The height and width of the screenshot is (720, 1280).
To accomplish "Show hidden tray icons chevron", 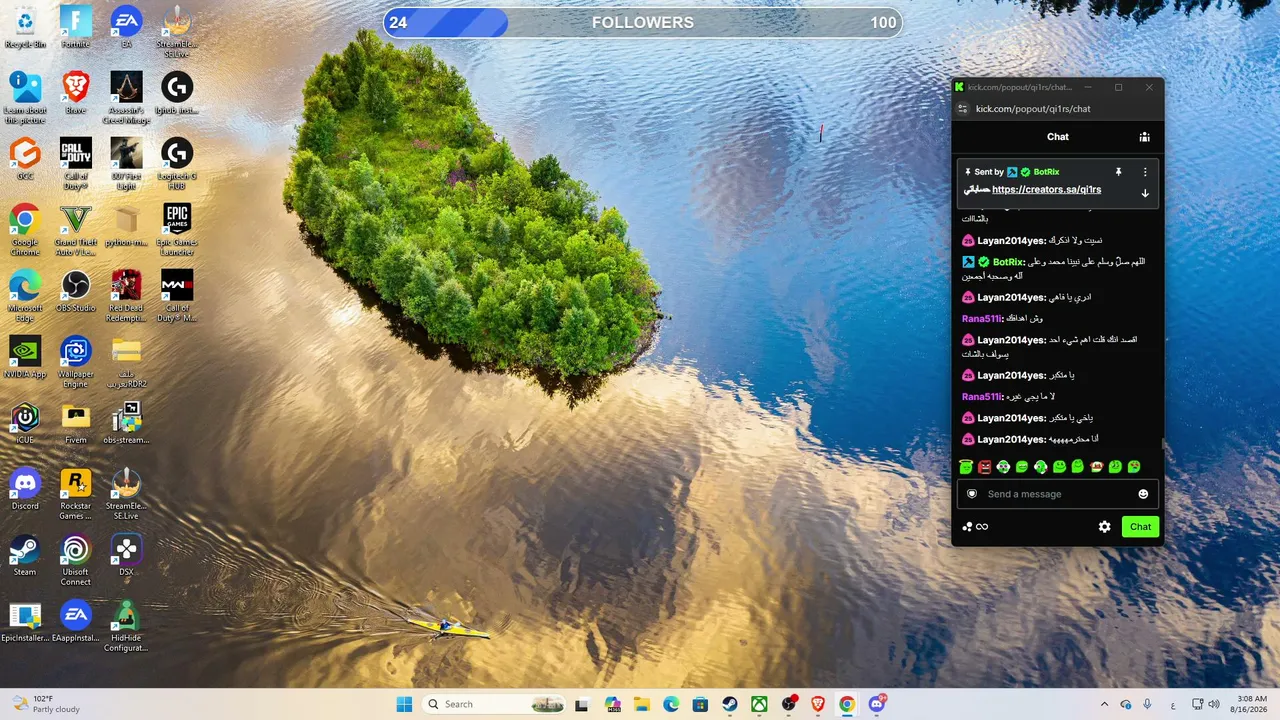I will point(1107,704).
